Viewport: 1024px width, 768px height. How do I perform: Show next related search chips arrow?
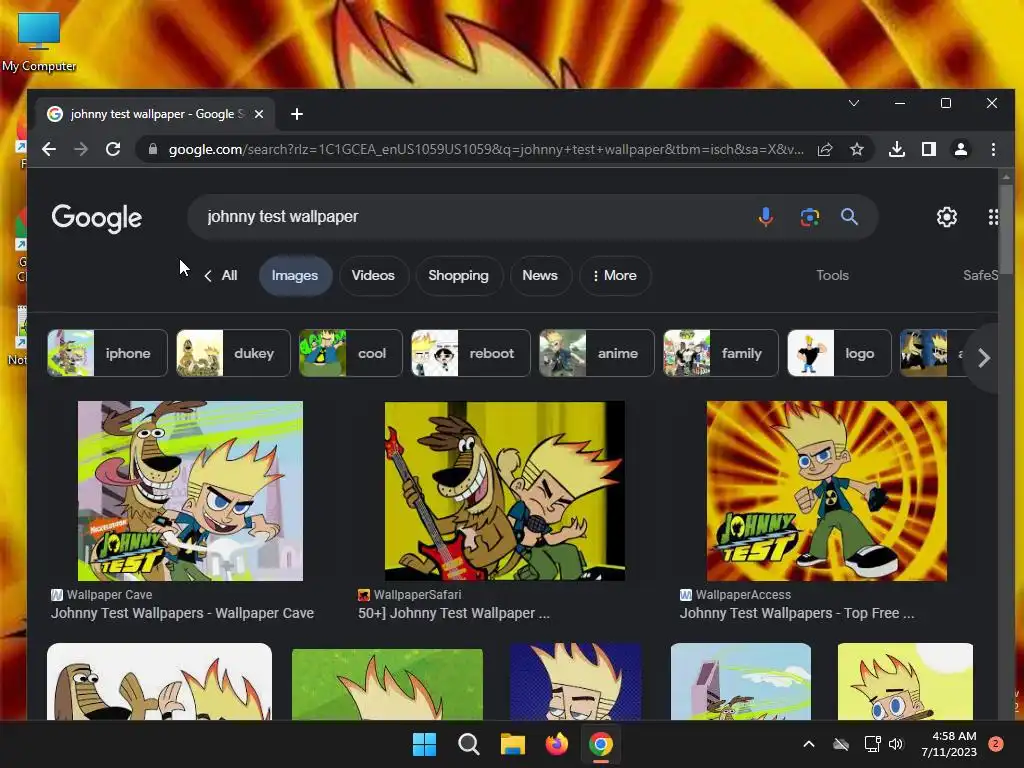984,358
